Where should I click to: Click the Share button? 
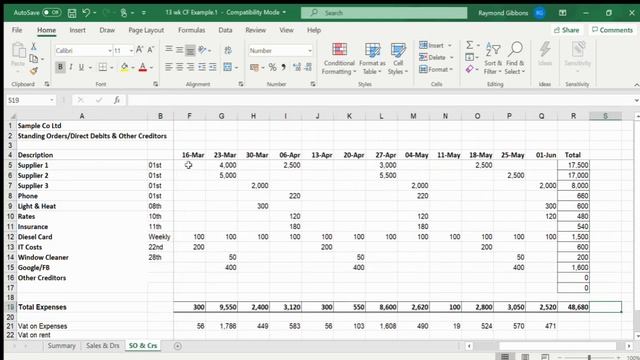pos(567,30)
